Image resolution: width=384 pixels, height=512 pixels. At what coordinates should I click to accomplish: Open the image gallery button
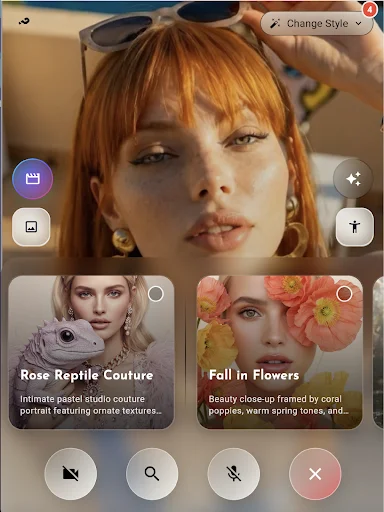point(31,227)
